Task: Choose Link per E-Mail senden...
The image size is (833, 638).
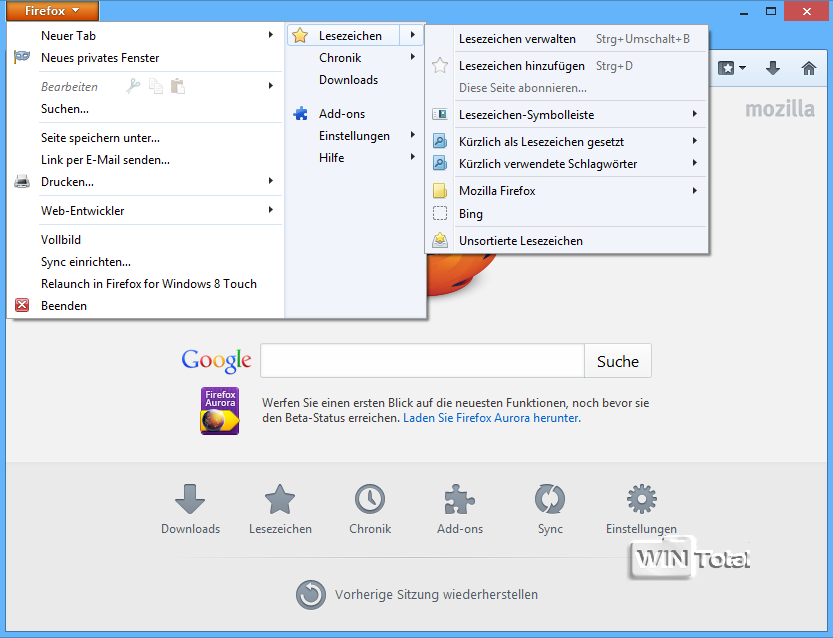Action: (x=105, y=160)
